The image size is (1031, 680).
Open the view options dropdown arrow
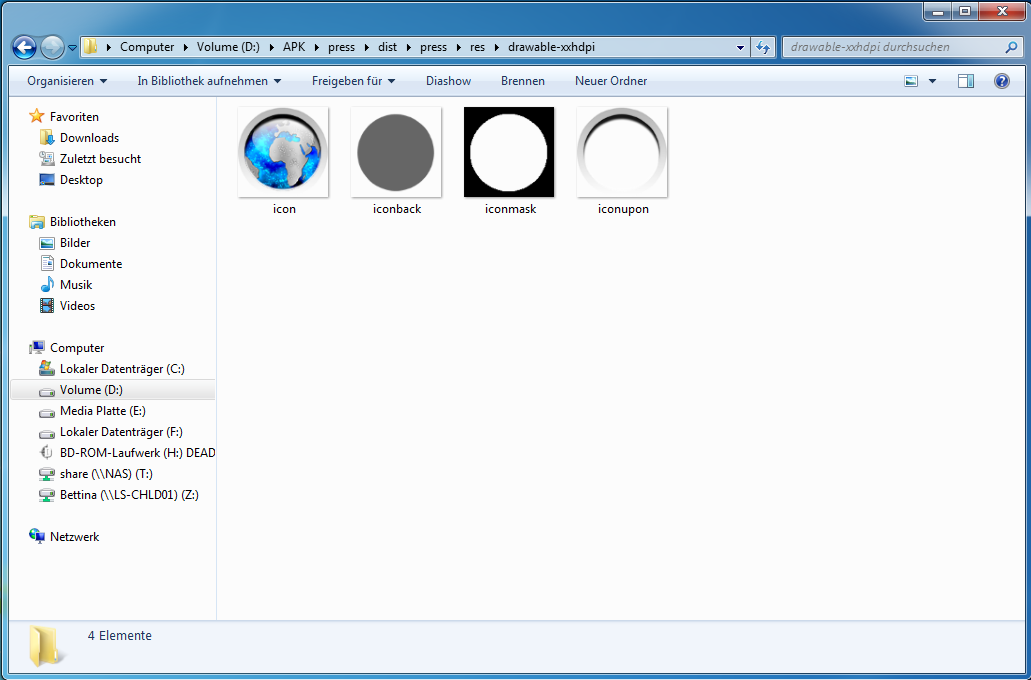click(x=933, y=81)
